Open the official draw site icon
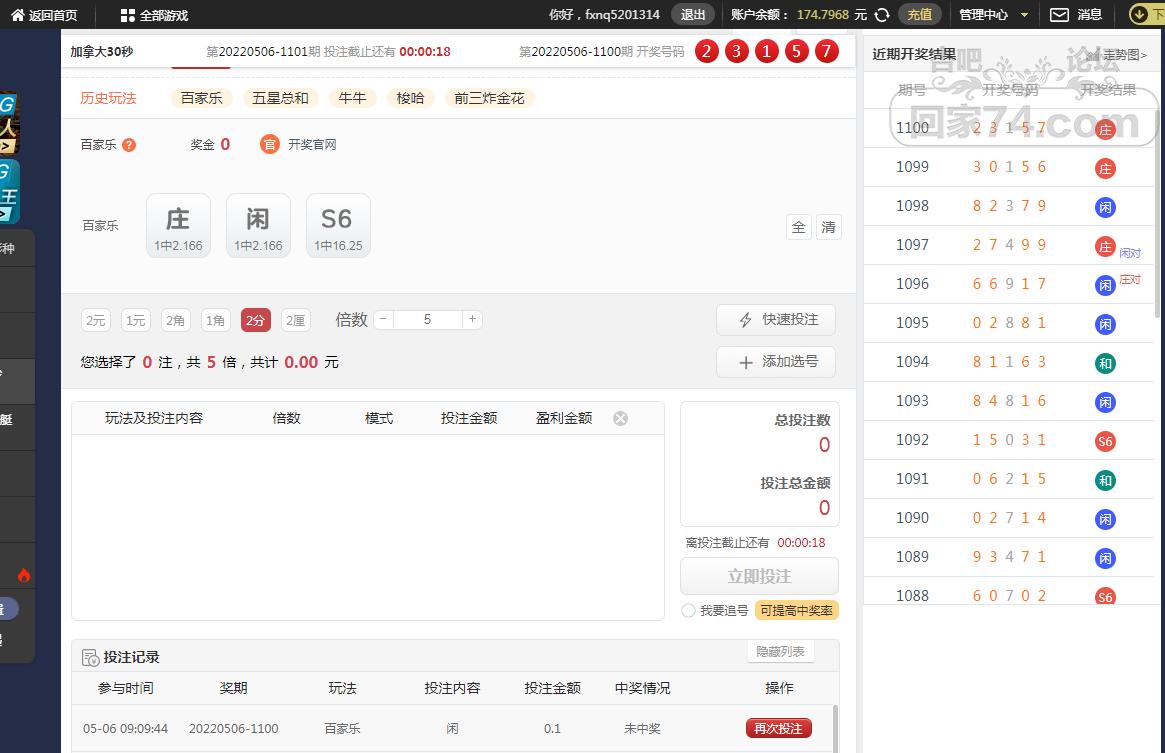The width and height of the screenshot is (1165, 753). point(269,145)
